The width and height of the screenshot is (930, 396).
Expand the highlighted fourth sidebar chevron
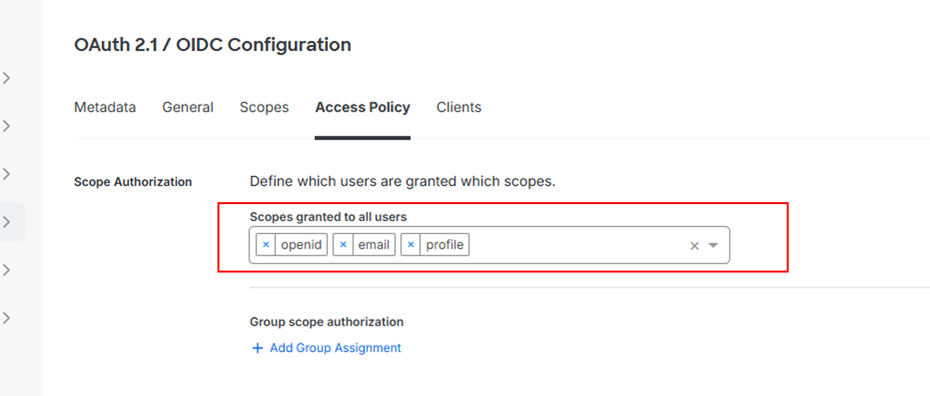(x=7, y=222)
